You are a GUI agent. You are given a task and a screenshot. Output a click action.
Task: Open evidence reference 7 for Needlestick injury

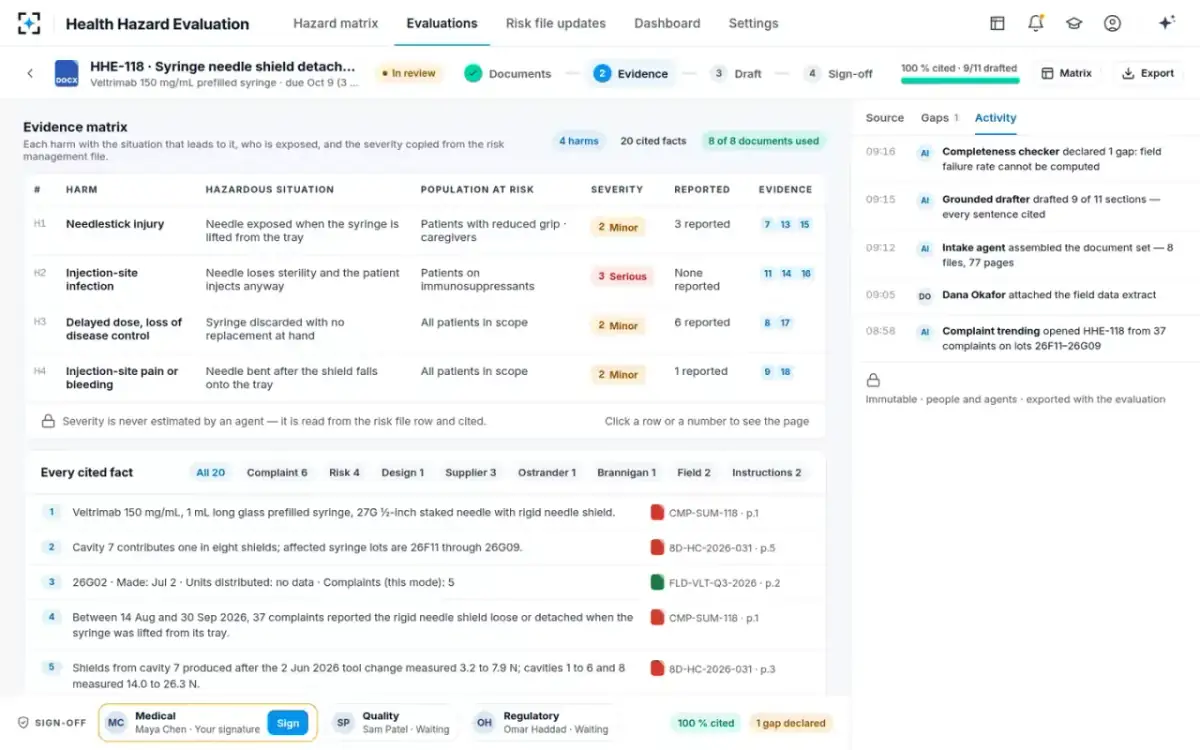click(767, 225)
